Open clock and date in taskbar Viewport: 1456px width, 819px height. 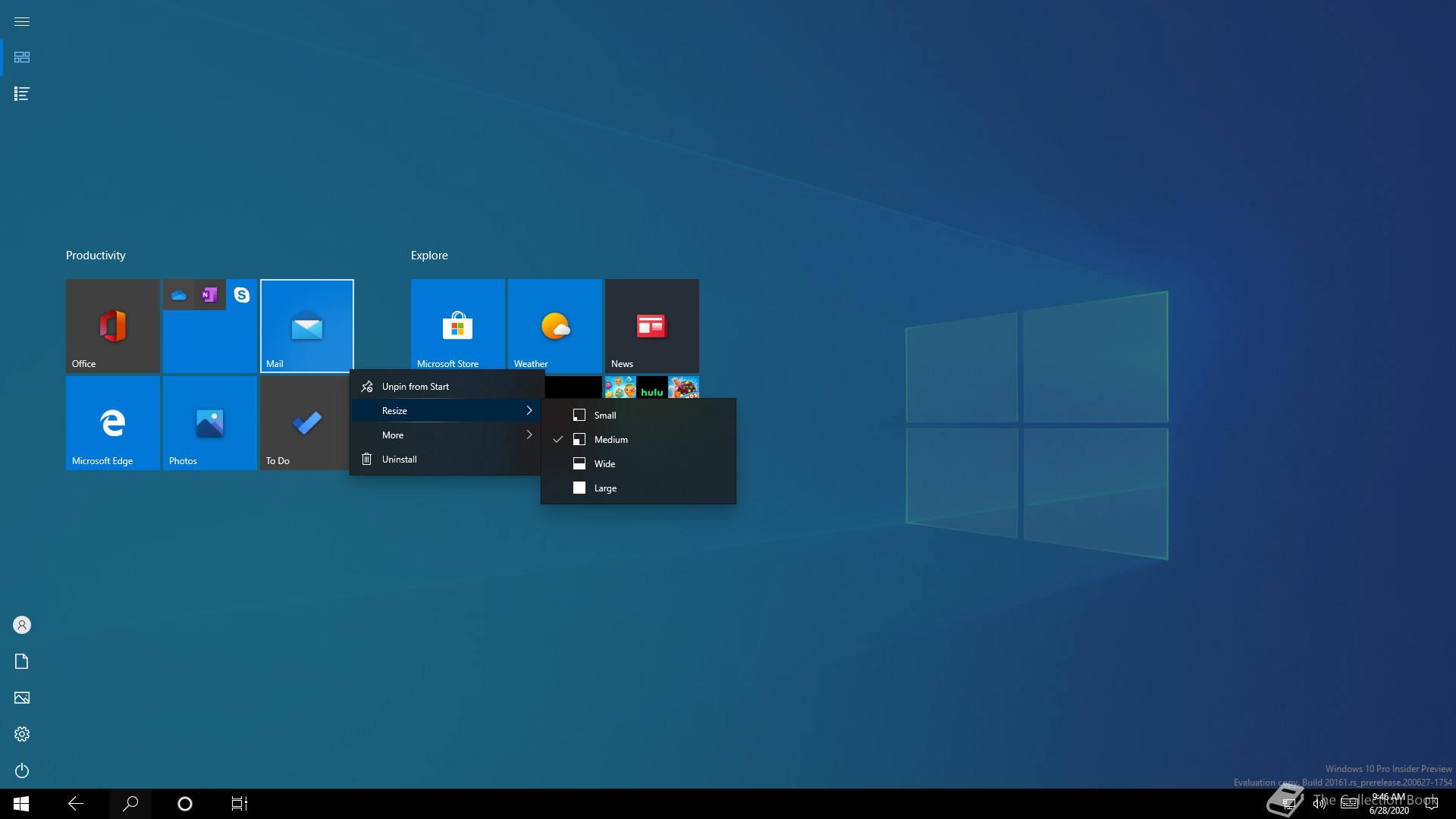[x=1389, y=804]
